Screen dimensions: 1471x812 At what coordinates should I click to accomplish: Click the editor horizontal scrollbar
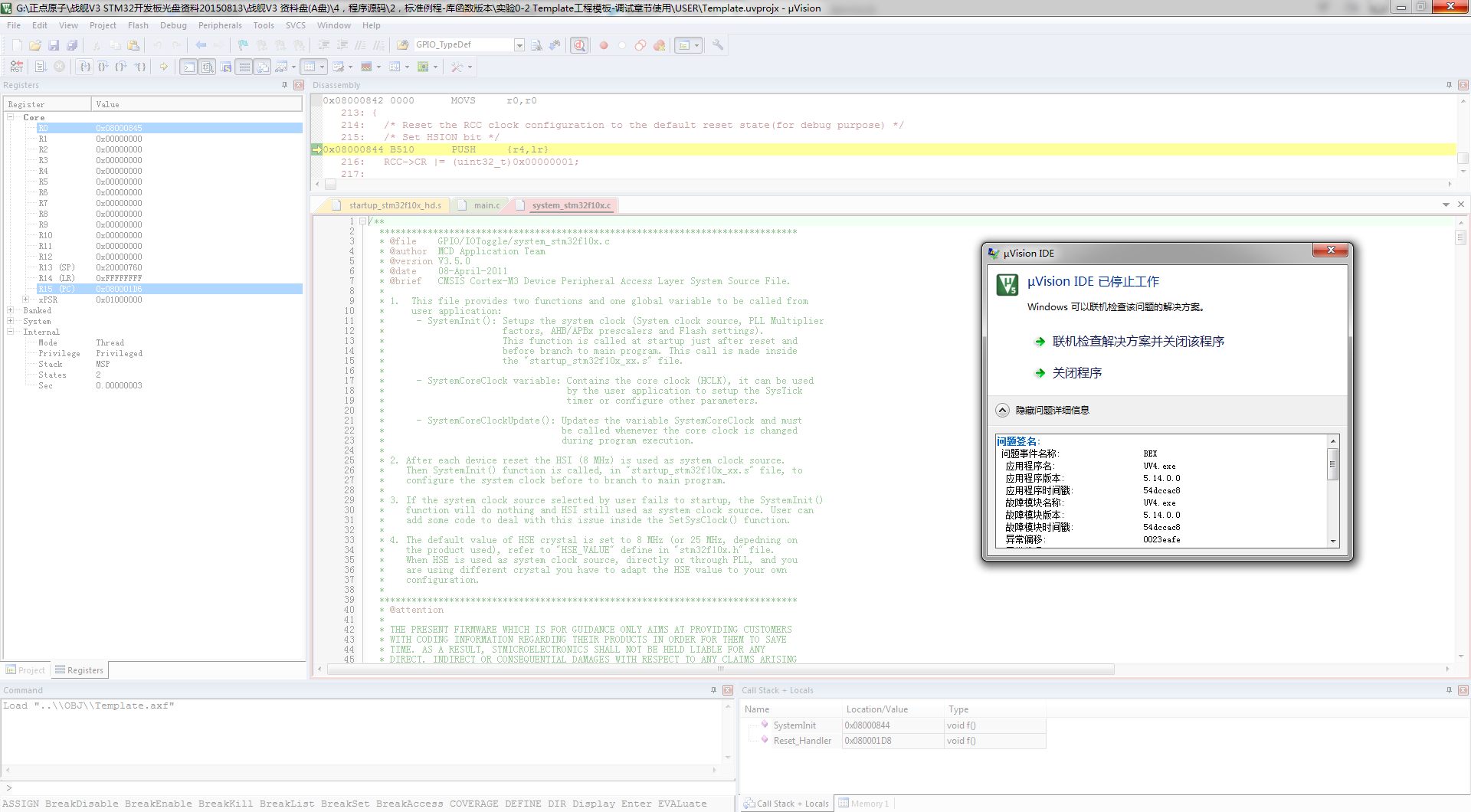point(720,670)
